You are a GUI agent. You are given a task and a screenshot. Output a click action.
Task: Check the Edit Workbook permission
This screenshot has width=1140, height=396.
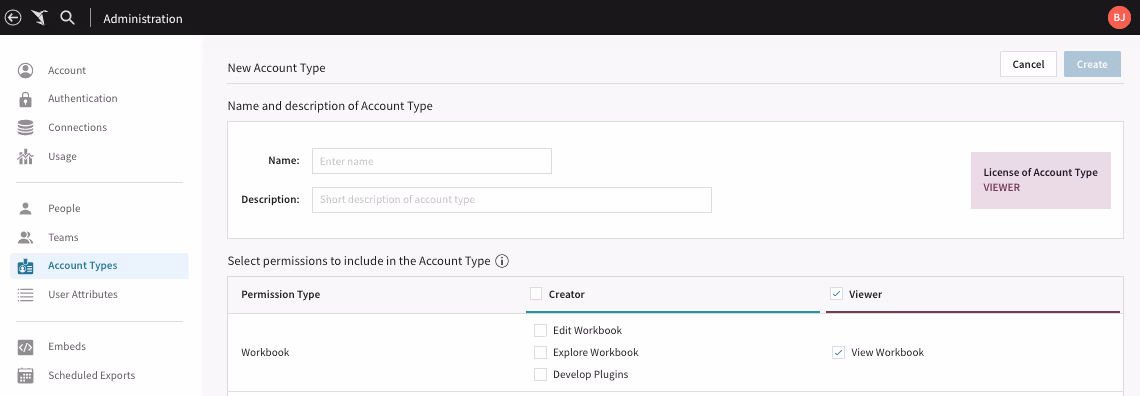540,331
